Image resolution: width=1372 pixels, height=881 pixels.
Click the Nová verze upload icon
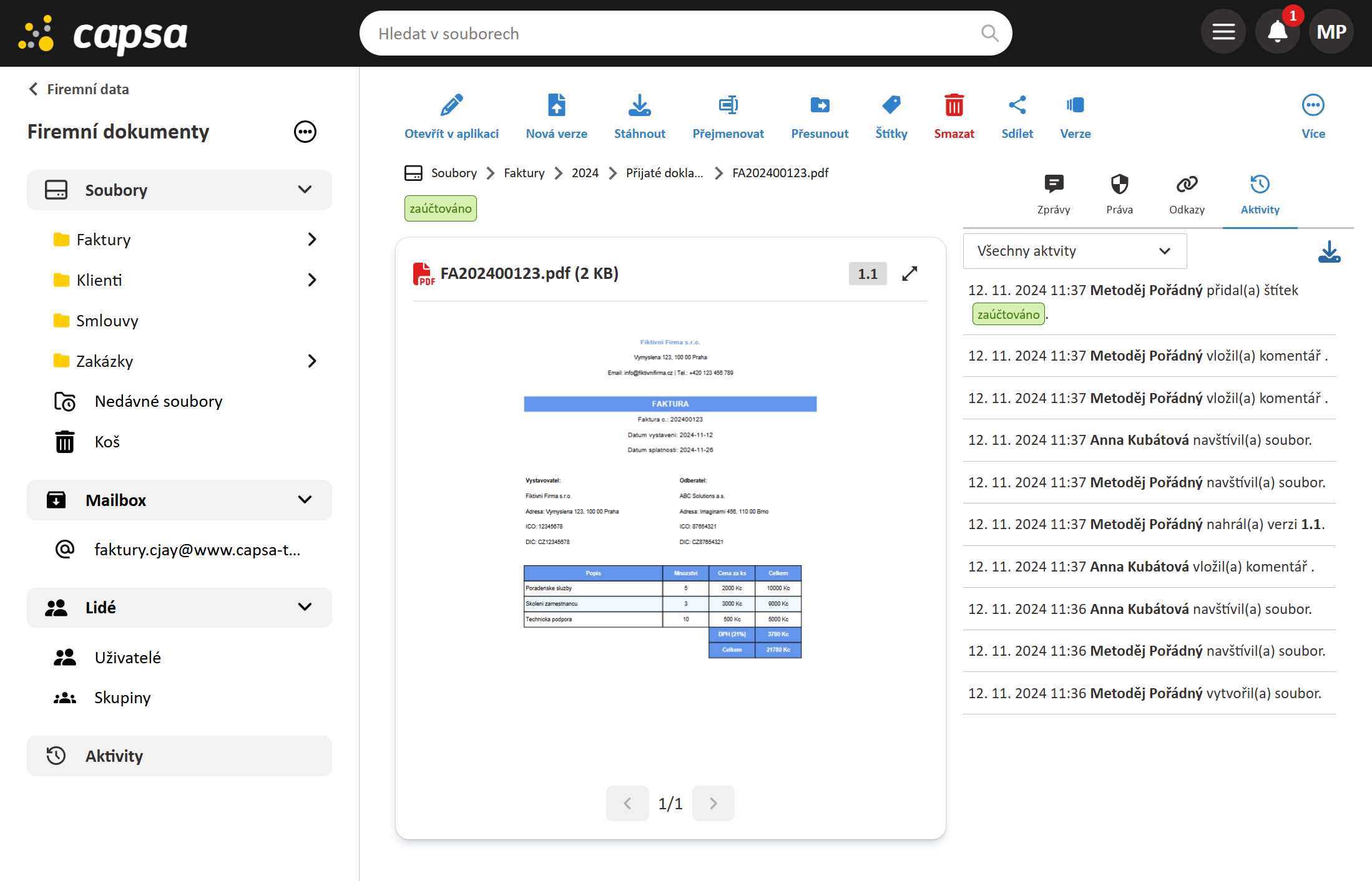[x=556, y=105]
